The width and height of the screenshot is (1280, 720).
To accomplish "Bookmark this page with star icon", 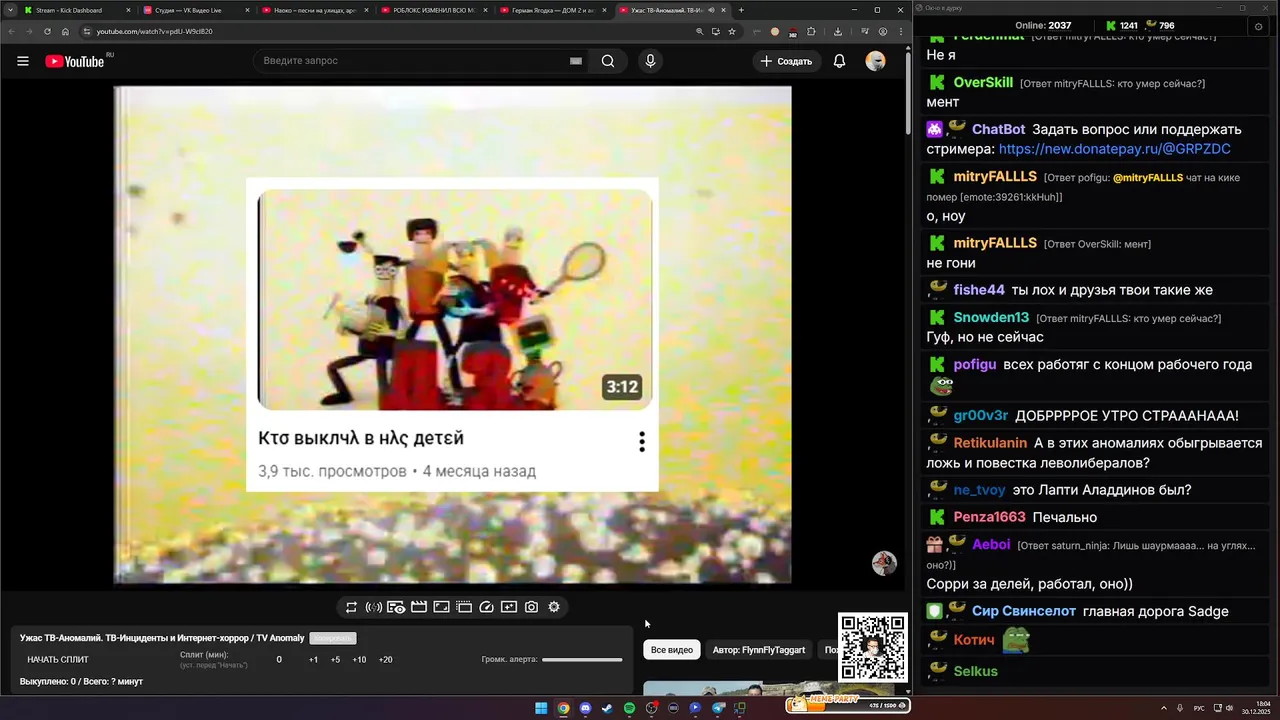I will [732, 31].
